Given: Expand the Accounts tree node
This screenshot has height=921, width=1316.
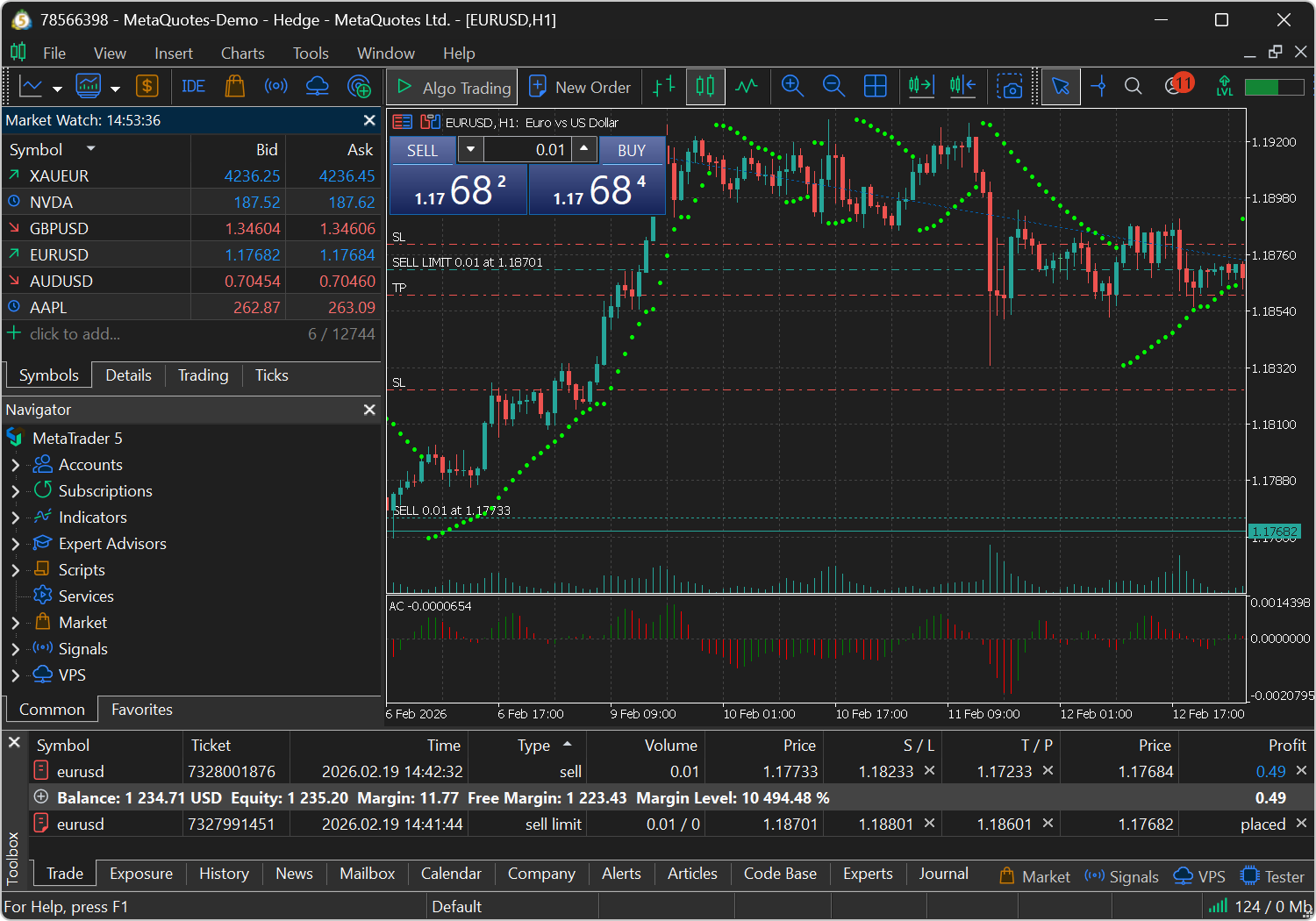Looking at the screenshot, I should click(x=15, y=465).
